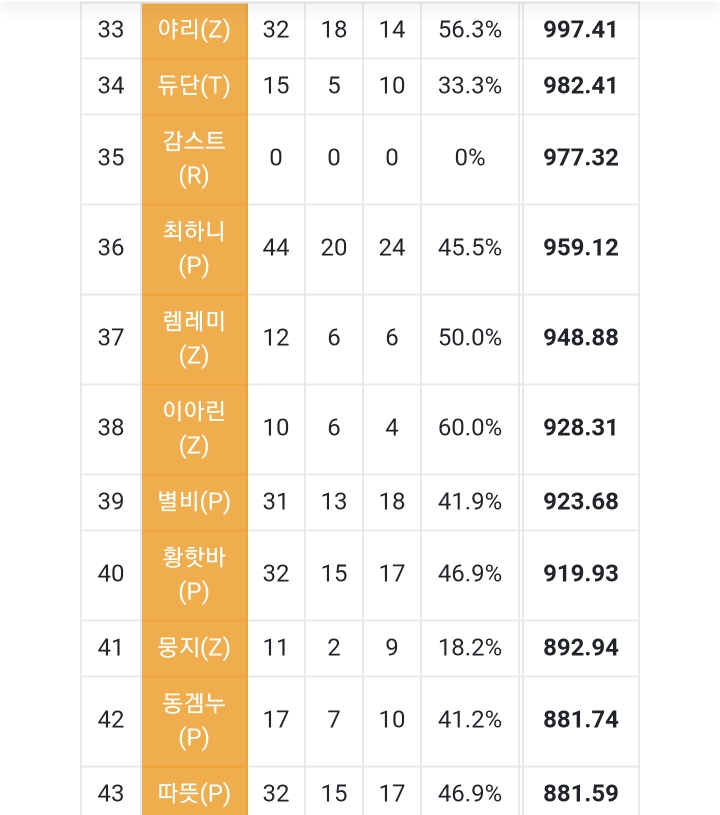The image size is (720, 815).
Task: Select the 따뜻(P) player name
Action: 194,794
